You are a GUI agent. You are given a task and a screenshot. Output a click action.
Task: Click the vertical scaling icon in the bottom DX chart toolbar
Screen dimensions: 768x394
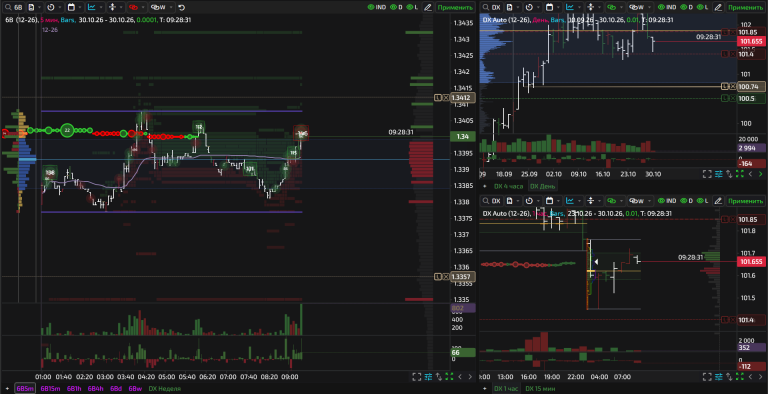[590, 201]
